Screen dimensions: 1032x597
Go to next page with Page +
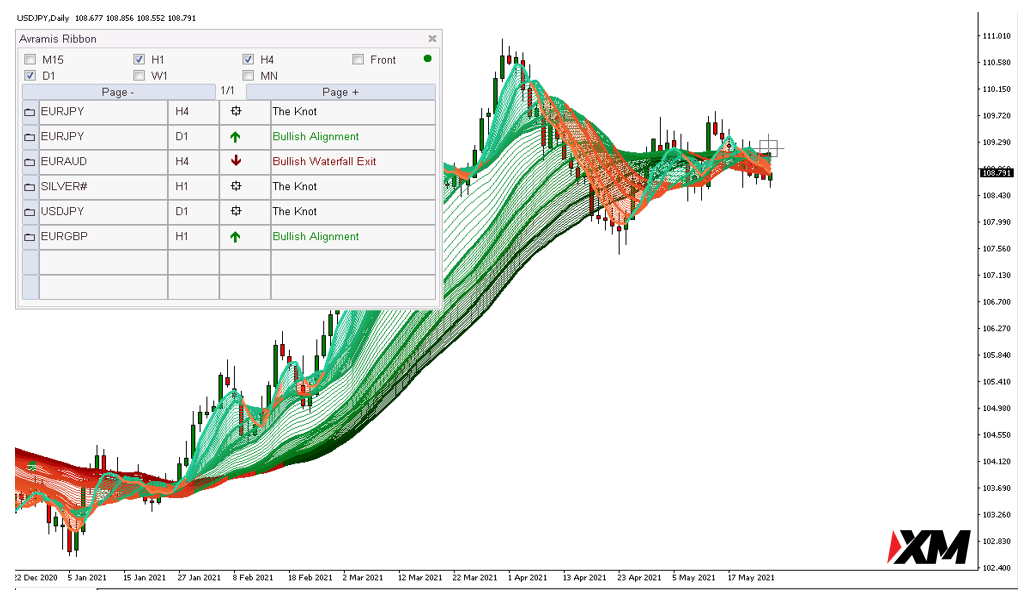click(x=340, y=92)
